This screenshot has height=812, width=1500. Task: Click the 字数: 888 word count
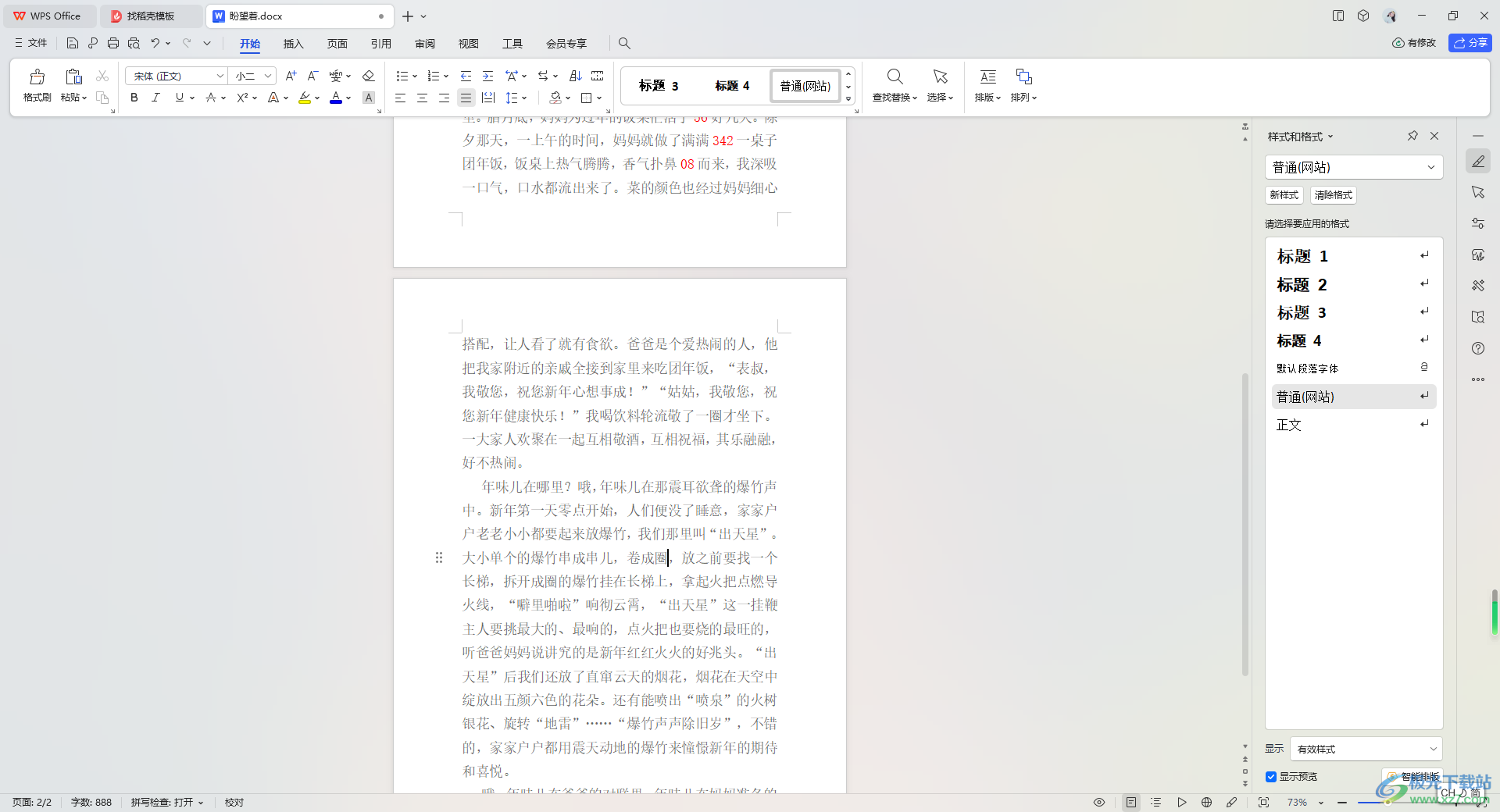tap(91, 802)
